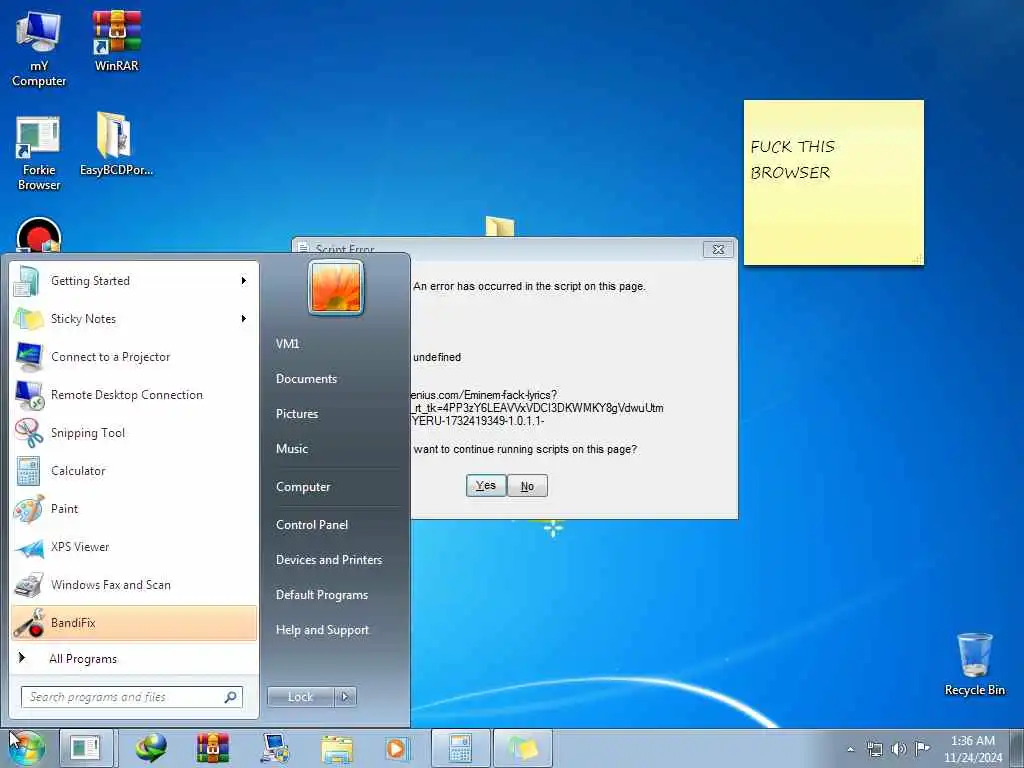Open Getting Started from the Start menu
This screenshot has height=768, width=1024.
click(x=134, y=281)
